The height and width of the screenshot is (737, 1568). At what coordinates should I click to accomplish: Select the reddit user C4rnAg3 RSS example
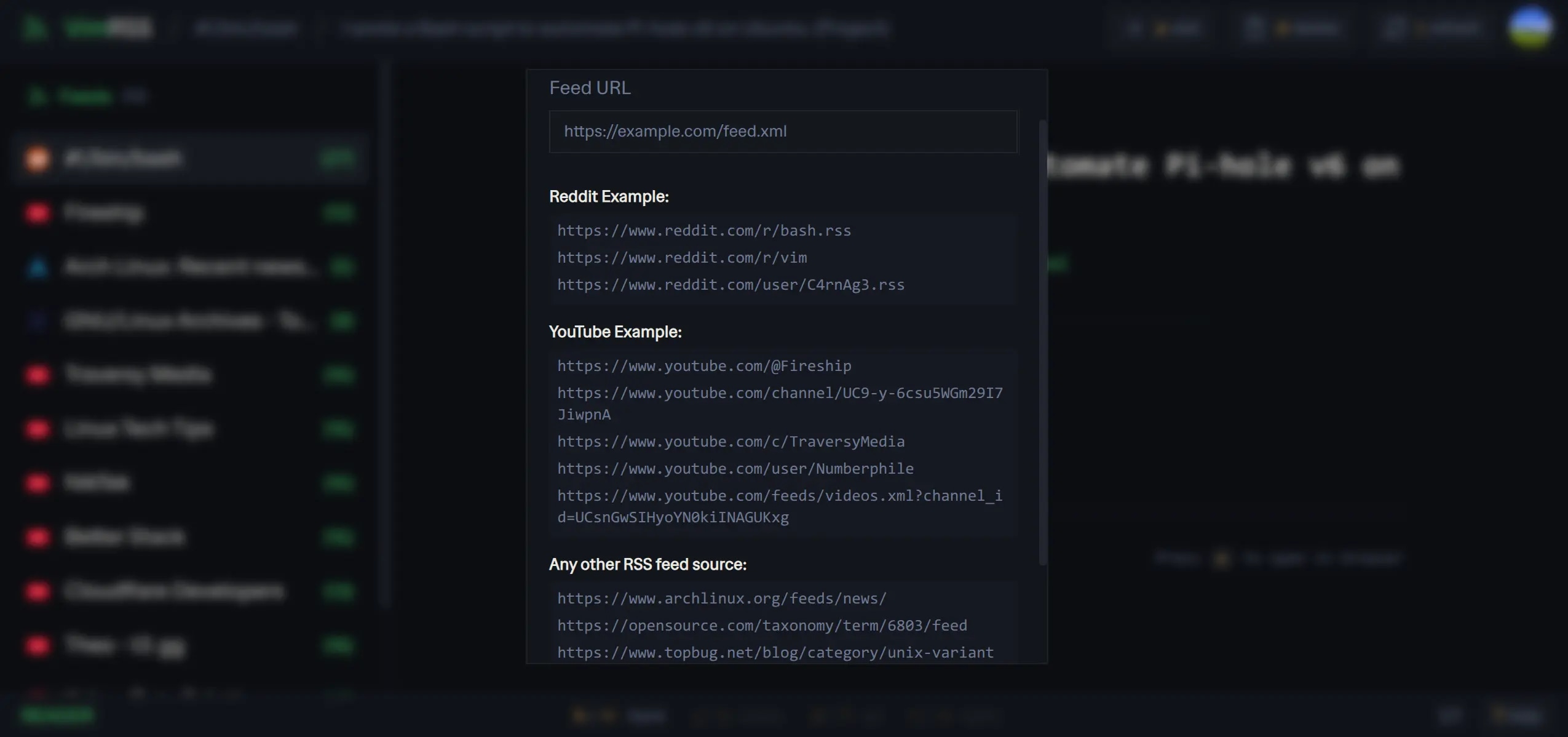click(730, 284)
